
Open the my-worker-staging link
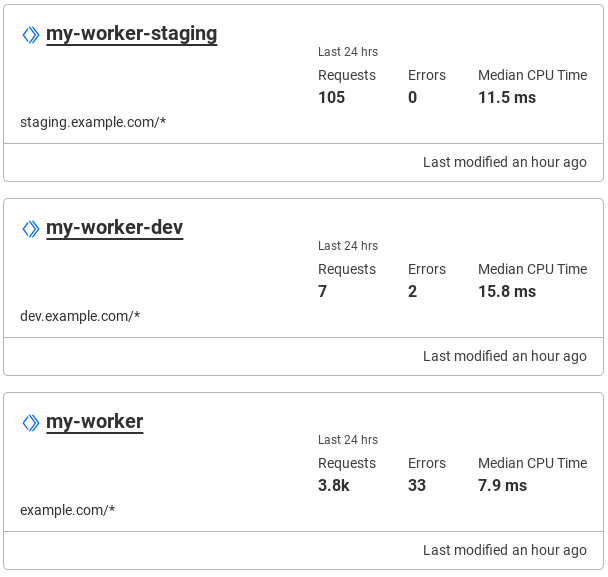(x=131, y=34)
